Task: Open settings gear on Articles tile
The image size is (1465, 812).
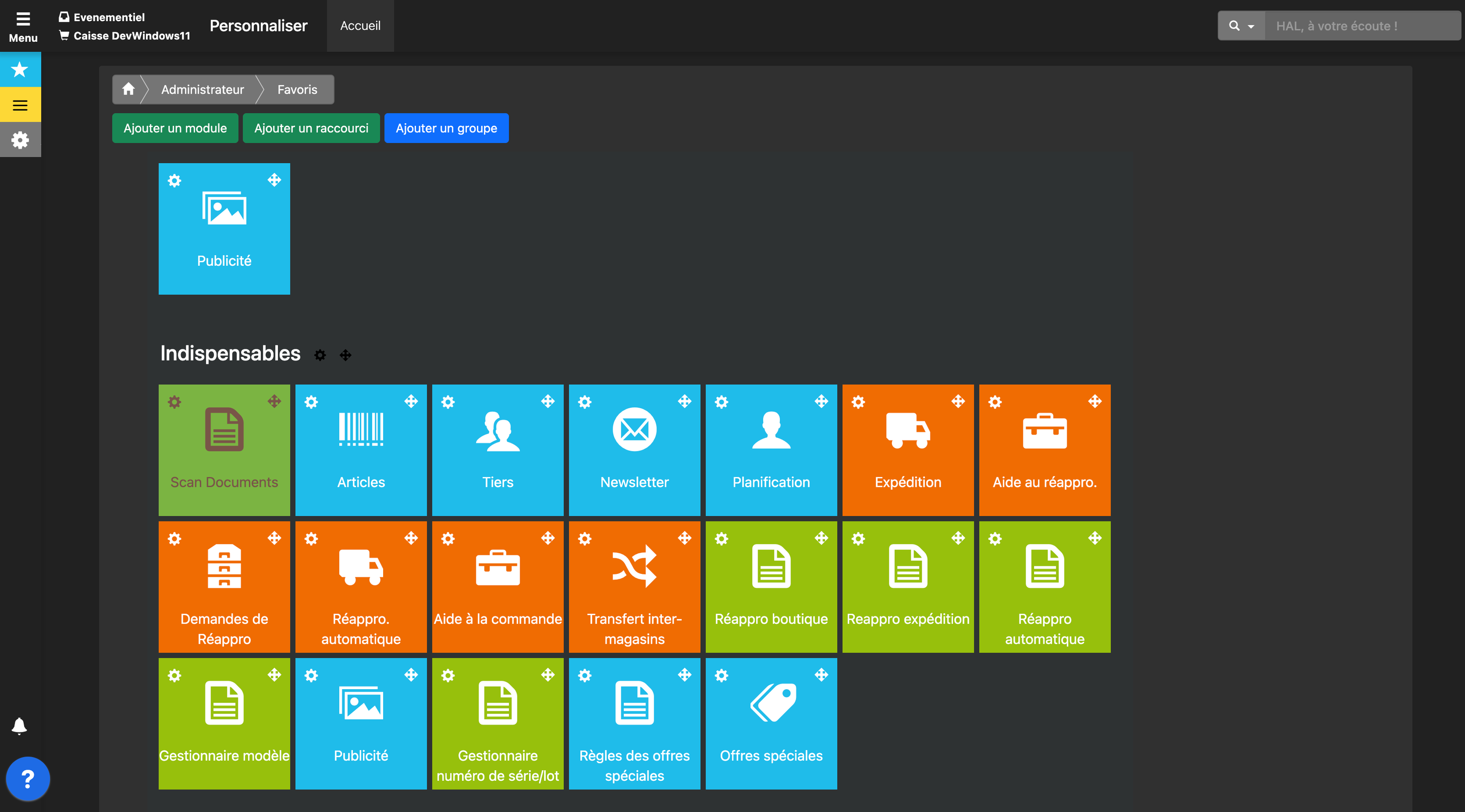Action: click(311, 401)
